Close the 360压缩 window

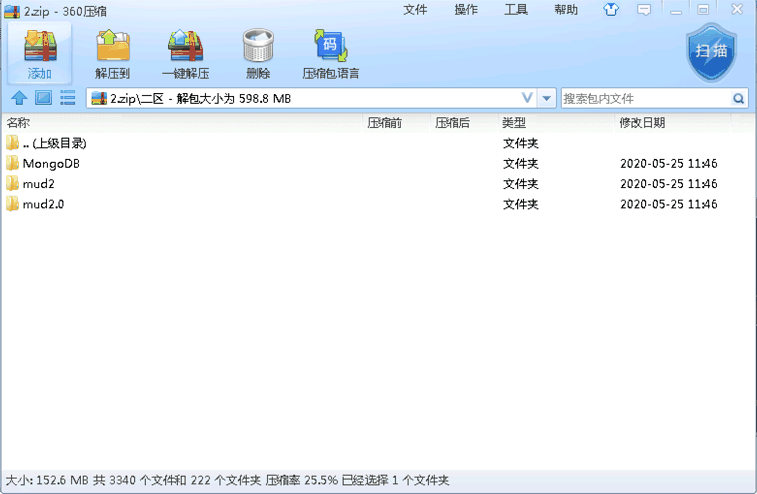pos(737,9)
